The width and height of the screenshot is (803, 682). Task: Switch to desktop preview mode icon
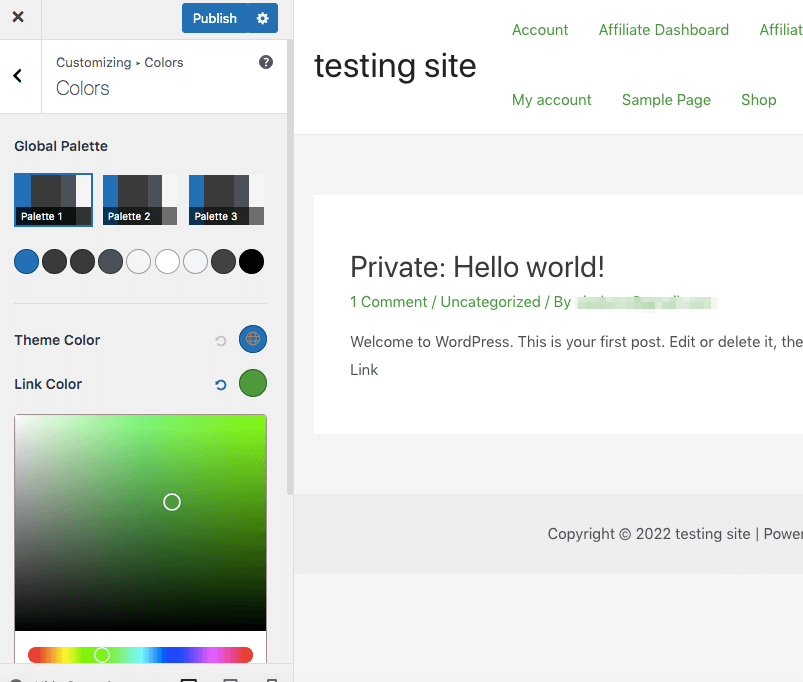point(189,678)
